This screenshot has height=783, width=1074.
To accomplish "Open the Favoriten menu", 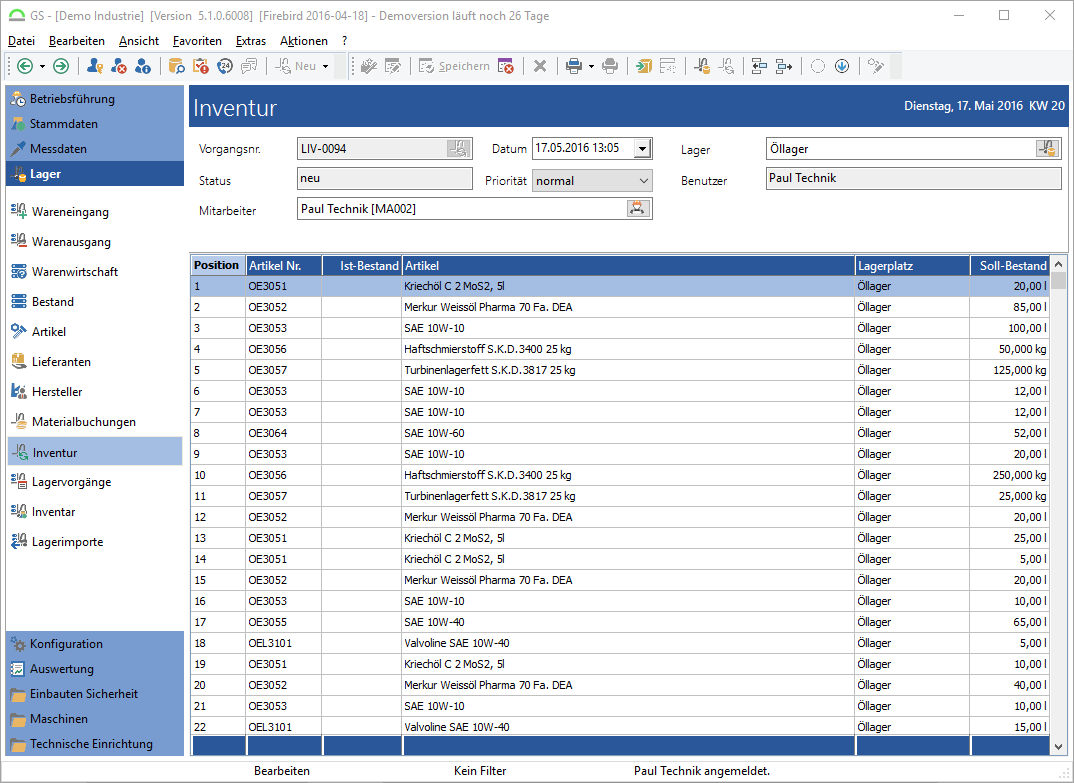I will (x=197, y=41).
